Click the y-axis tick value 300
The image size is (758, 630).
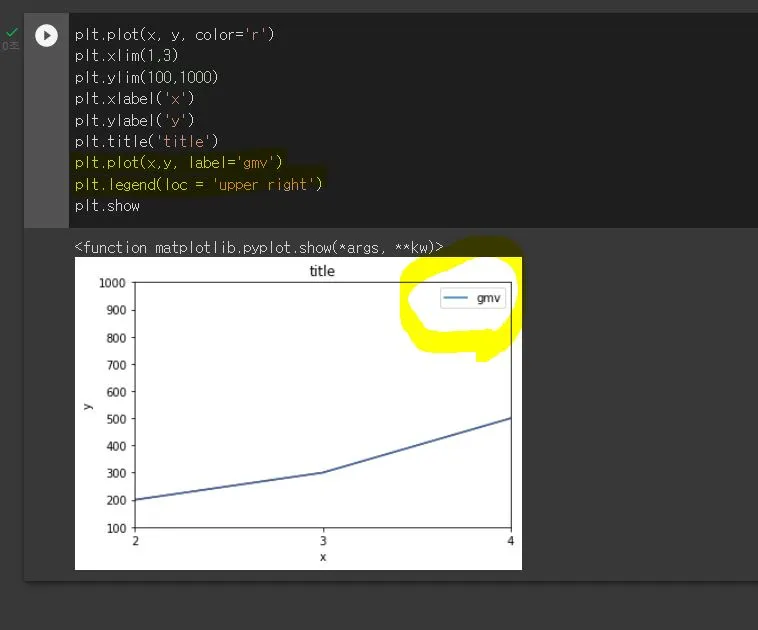point(116,473)
